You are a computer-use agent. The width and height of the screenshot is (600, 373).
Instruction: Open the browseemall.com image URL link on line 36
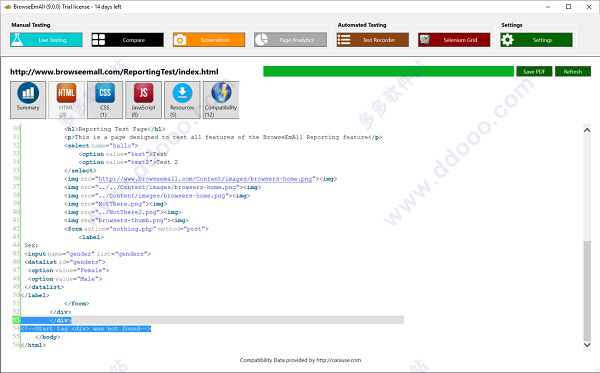[x=205, y=179]
